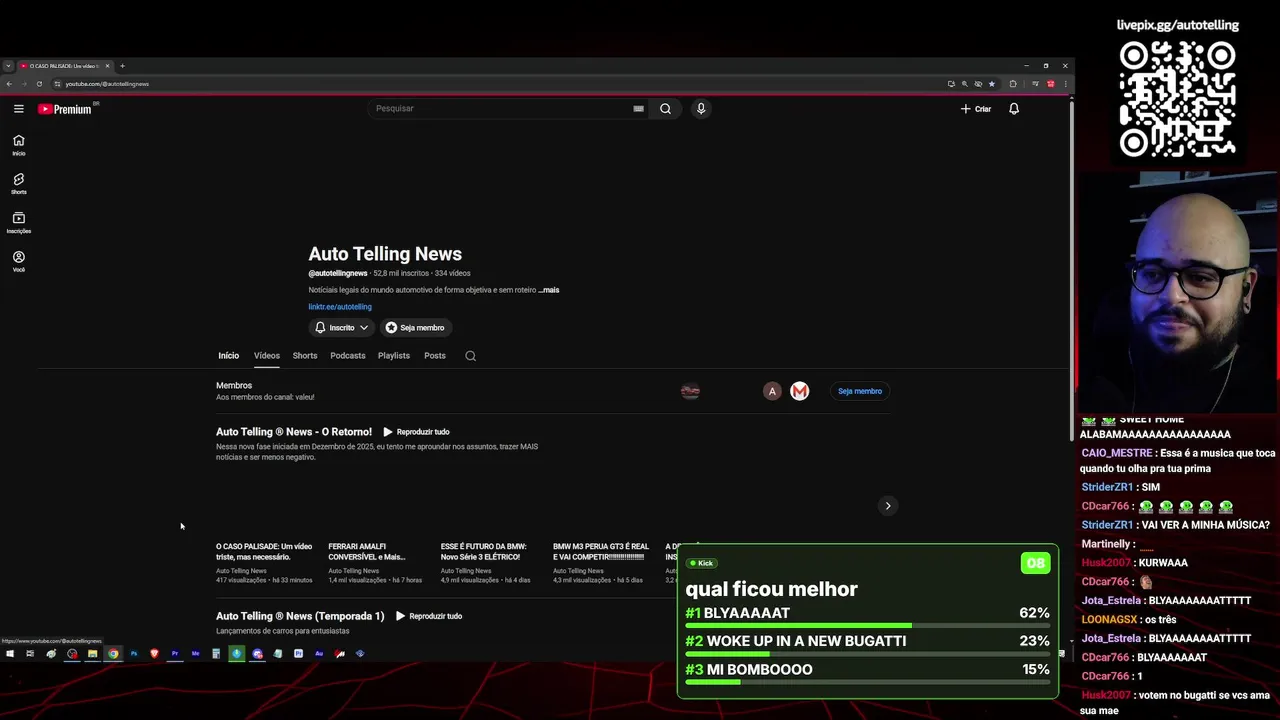
Task: Expand channel description with ...mais
Action: pyautogui.click(x=549, y=290)
